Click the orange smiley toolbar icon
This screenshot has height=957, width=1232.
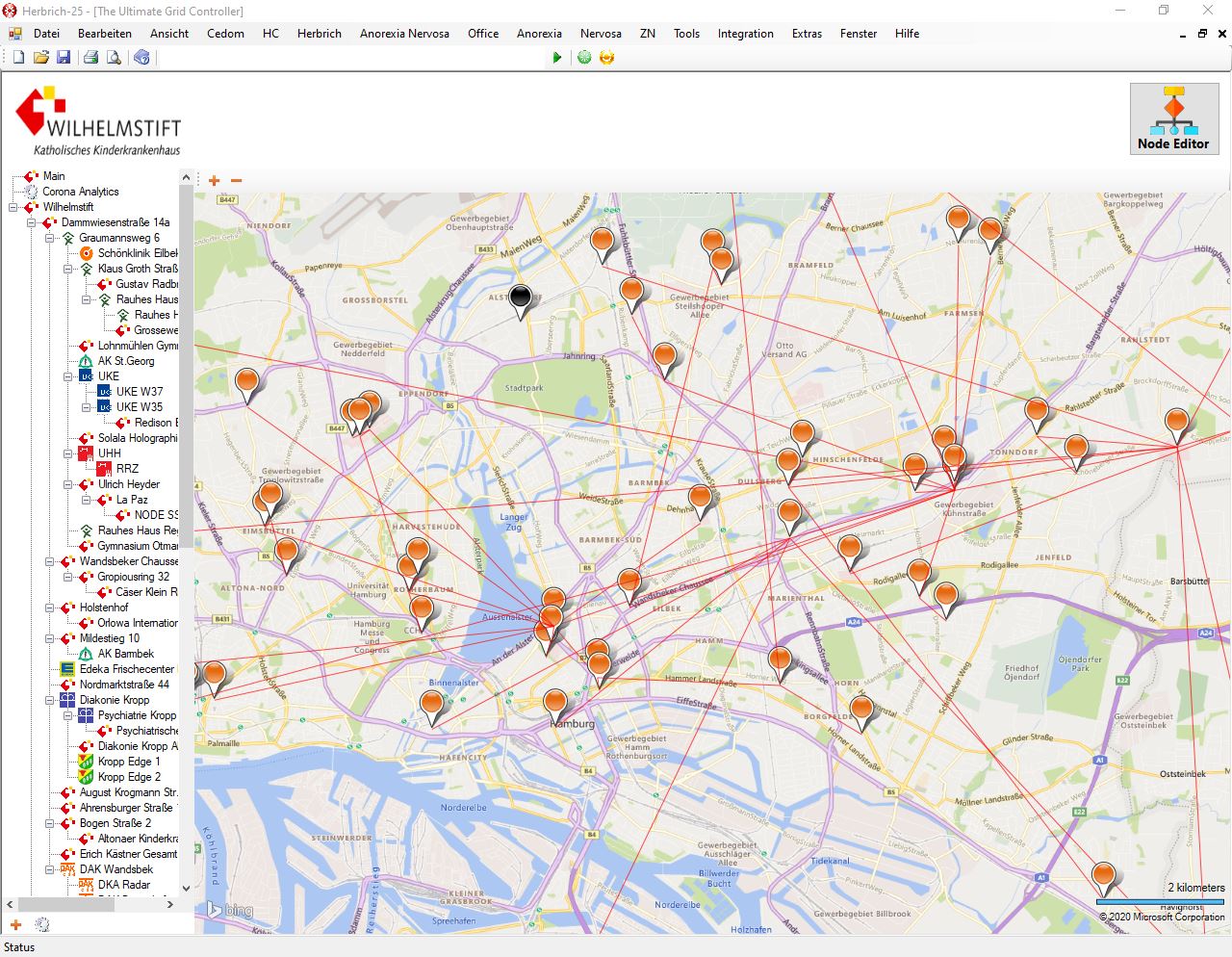tap(606, 58)
